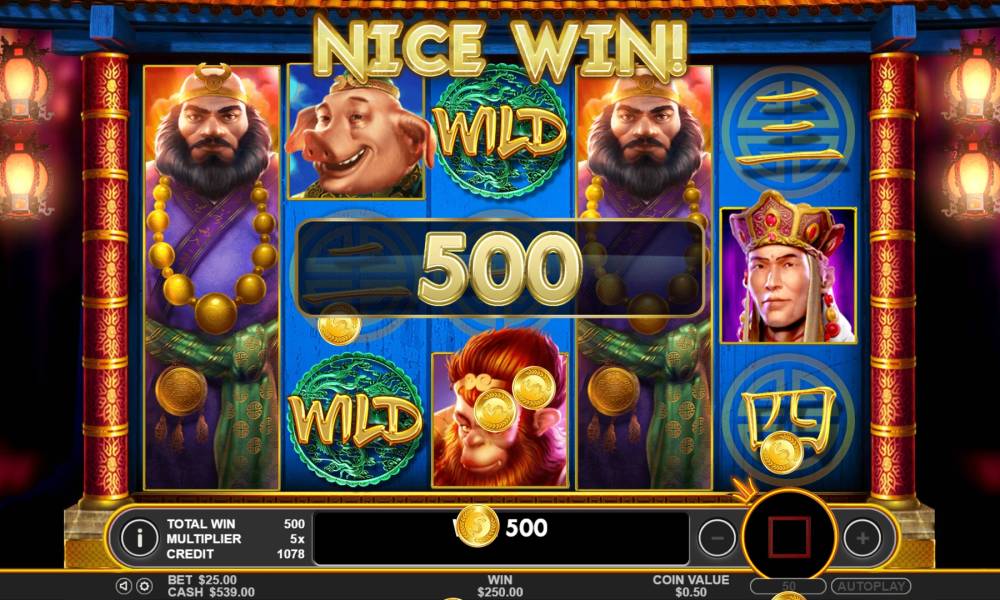1000x600 pixels.
Task: Click the bearded warrior on fourth reel
Action: (x=643, y=276)
